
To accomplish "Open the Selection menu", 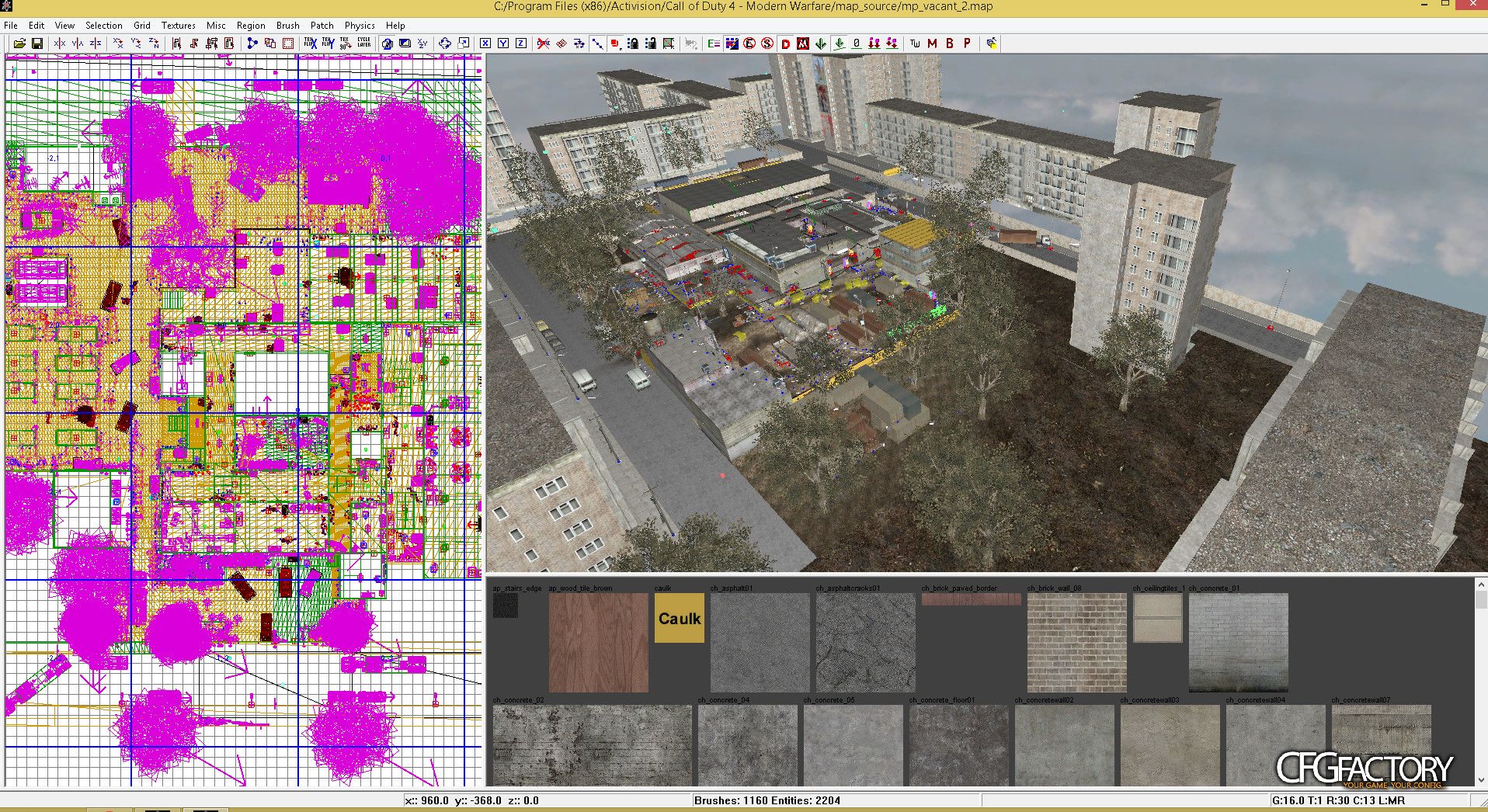I will pyautogui.click(x=104, y=26).
